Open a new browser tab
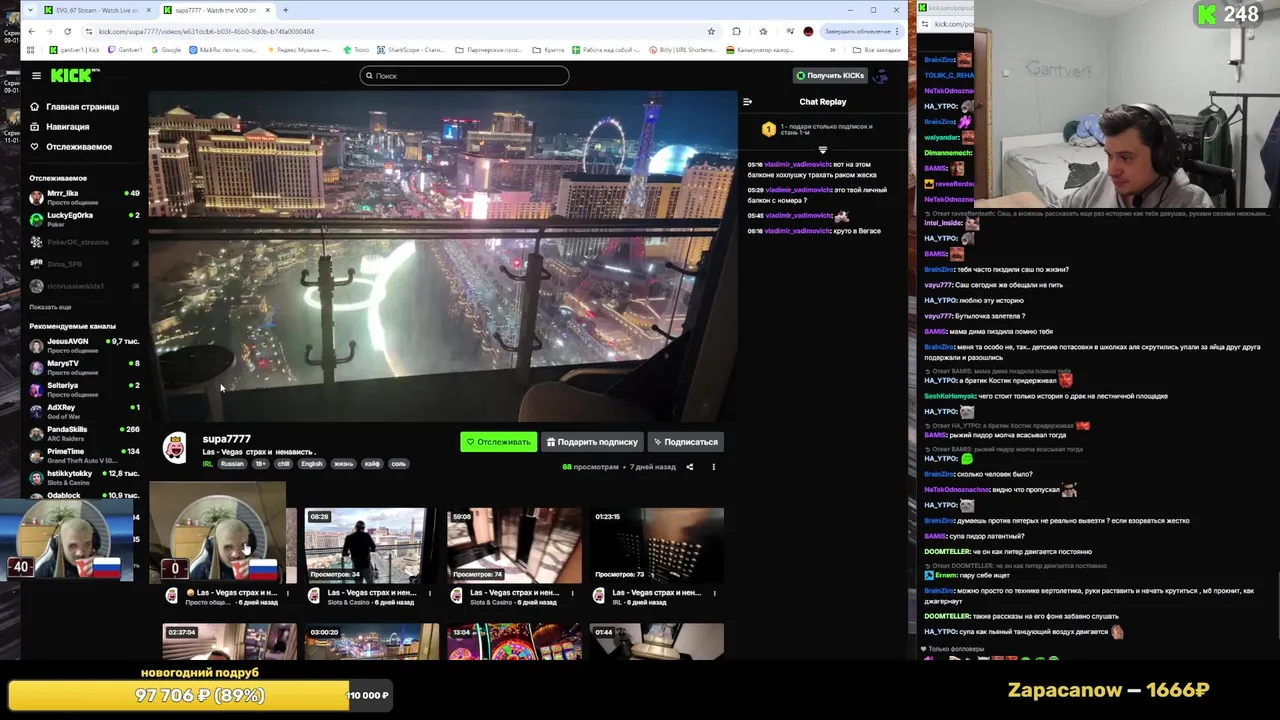1280x720 pixels. pos(285,10)
